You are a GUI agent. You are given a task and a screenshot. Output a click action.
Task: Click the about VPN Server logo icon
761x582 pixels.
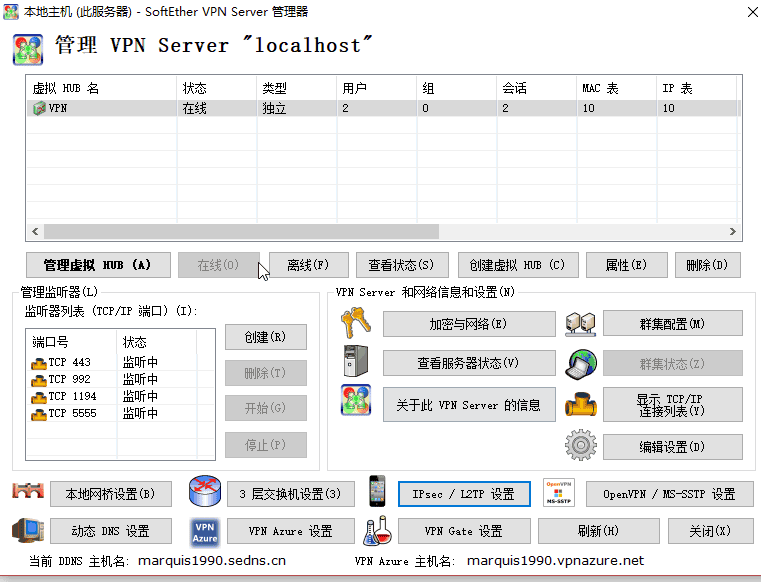click(356, 400)
